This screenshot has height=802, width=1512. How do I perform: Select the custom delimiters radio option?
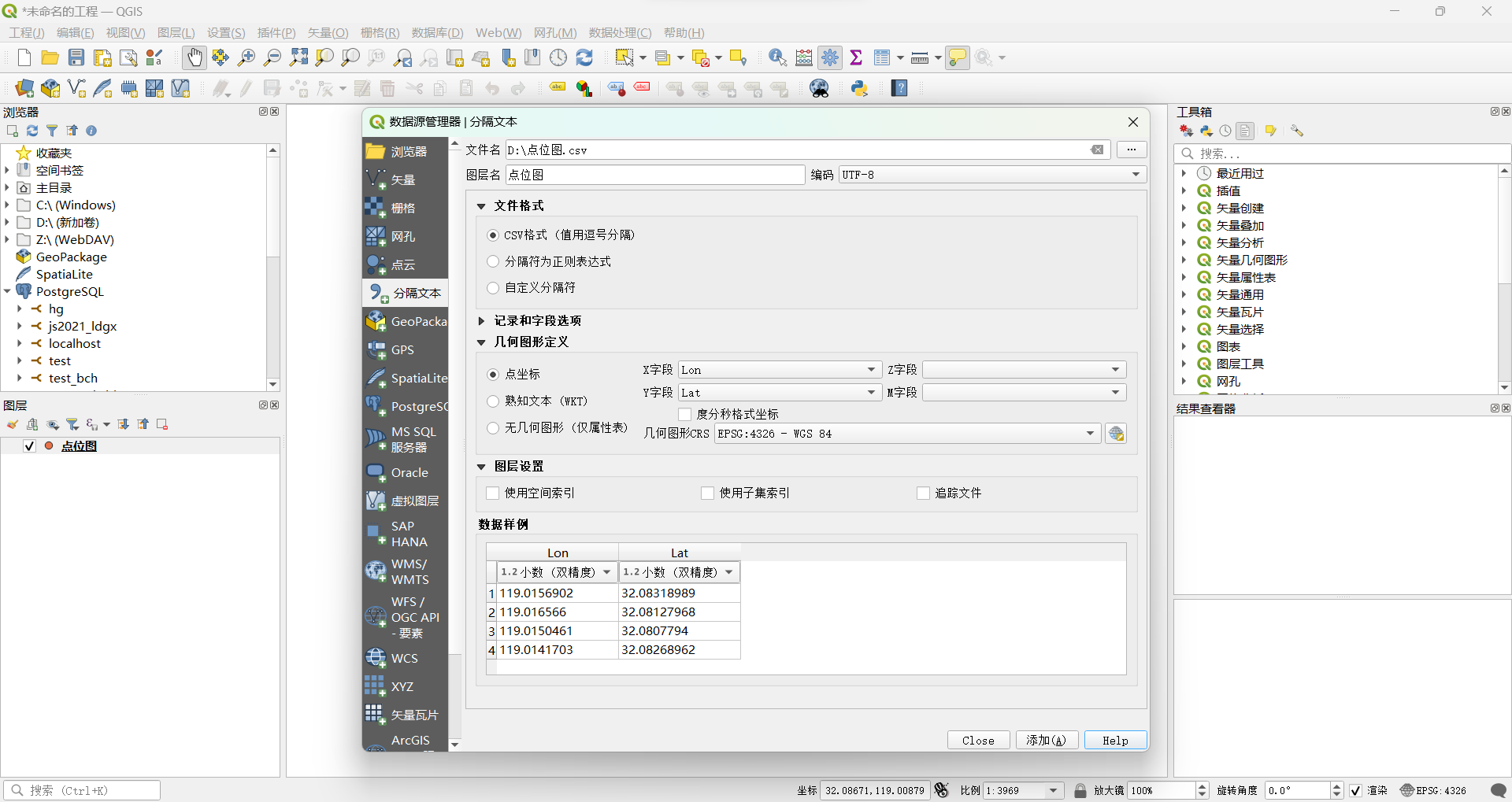(493, 288)
